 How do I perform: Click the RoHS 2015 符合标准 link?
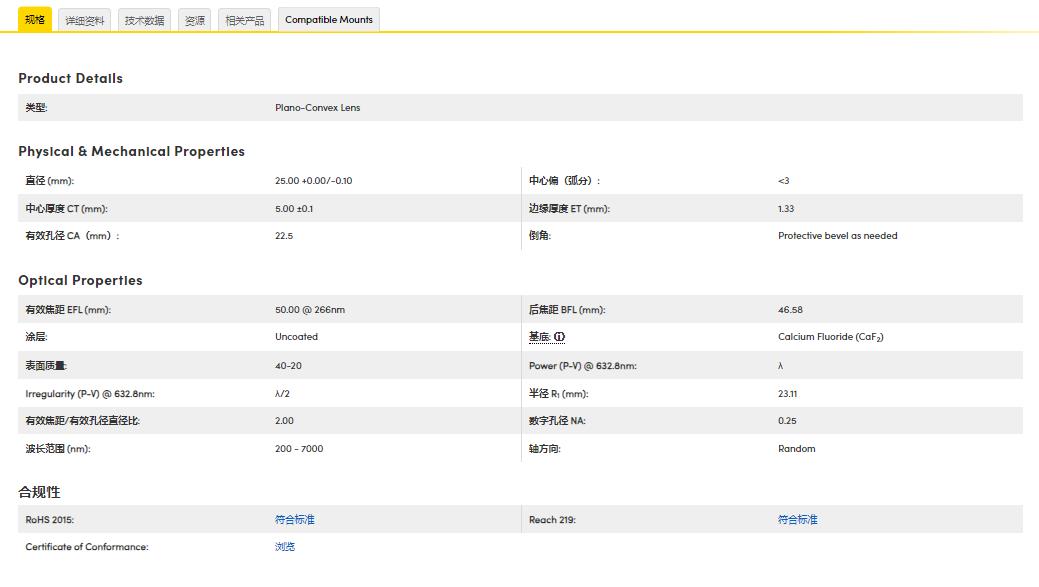click(295, 519)
